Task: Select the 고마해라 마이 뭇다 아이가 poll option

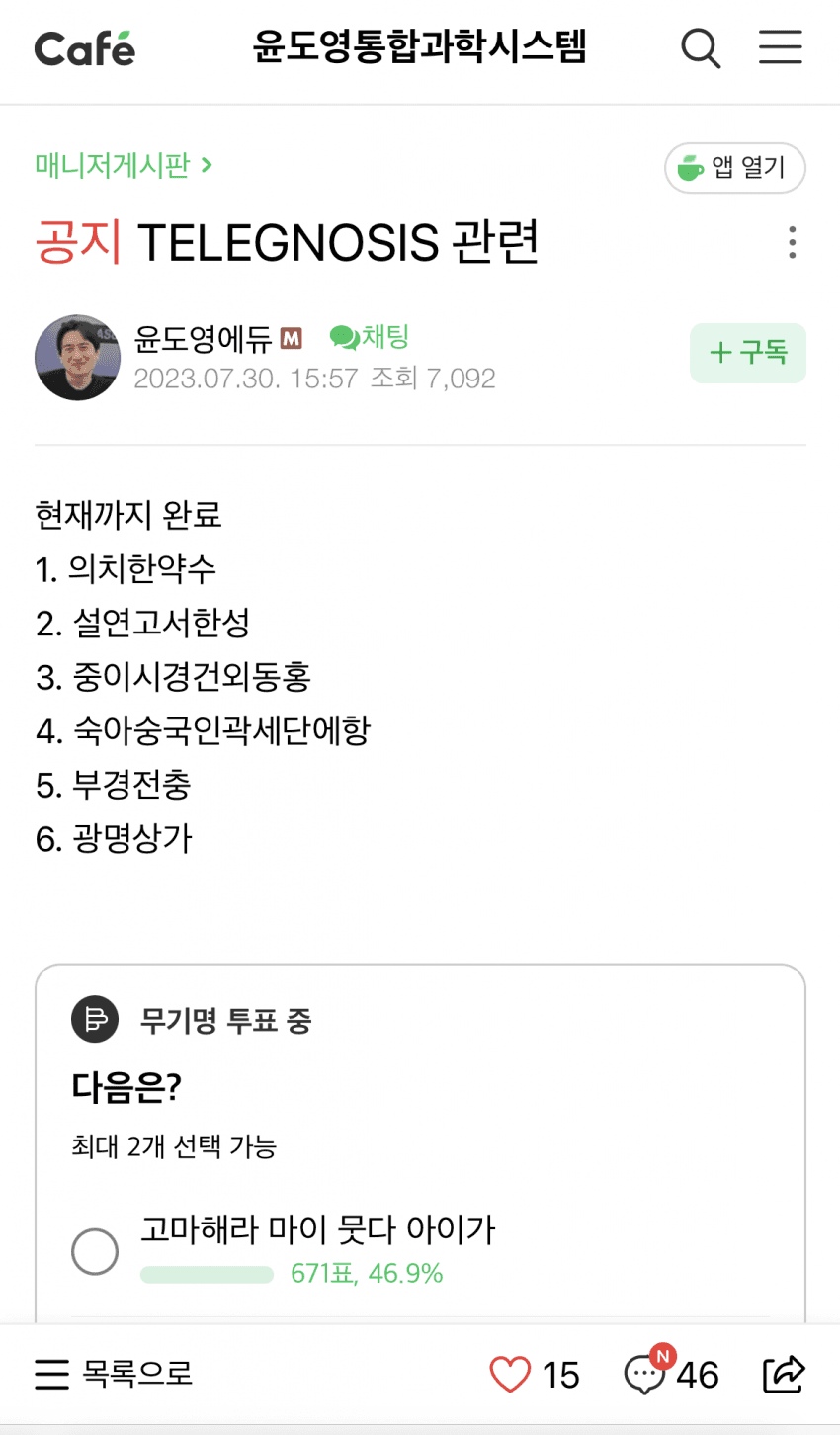Action: coord(95,1251)
